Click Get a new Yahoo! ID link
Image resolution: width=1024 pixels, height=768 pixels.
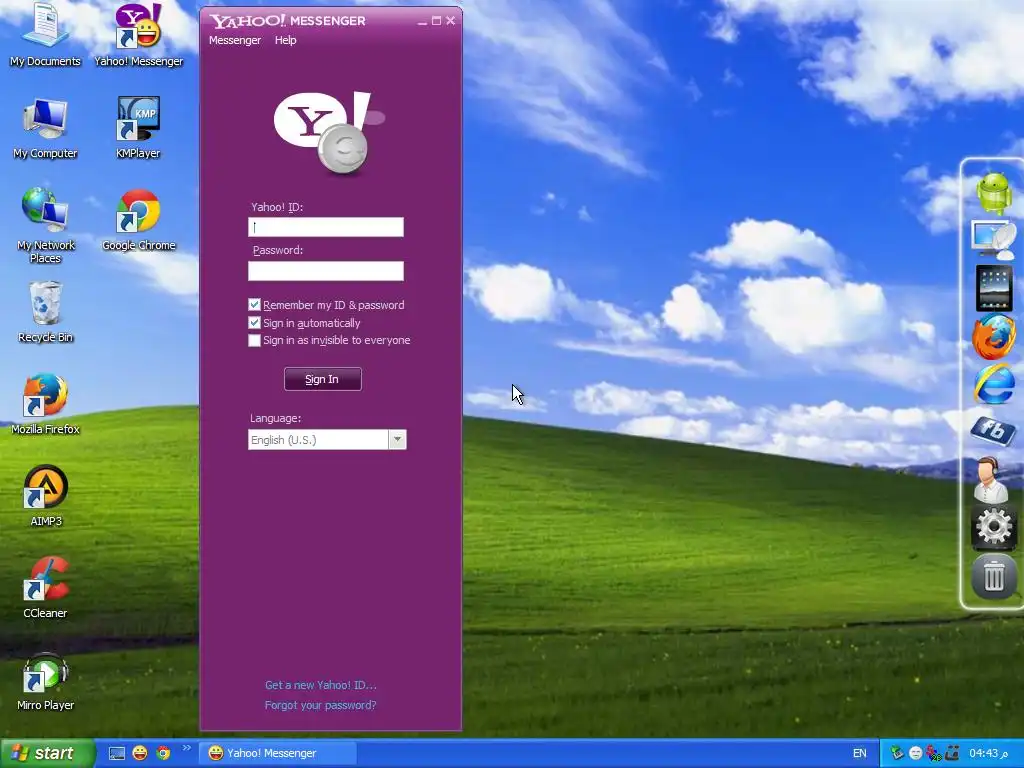tap(321, 685)
